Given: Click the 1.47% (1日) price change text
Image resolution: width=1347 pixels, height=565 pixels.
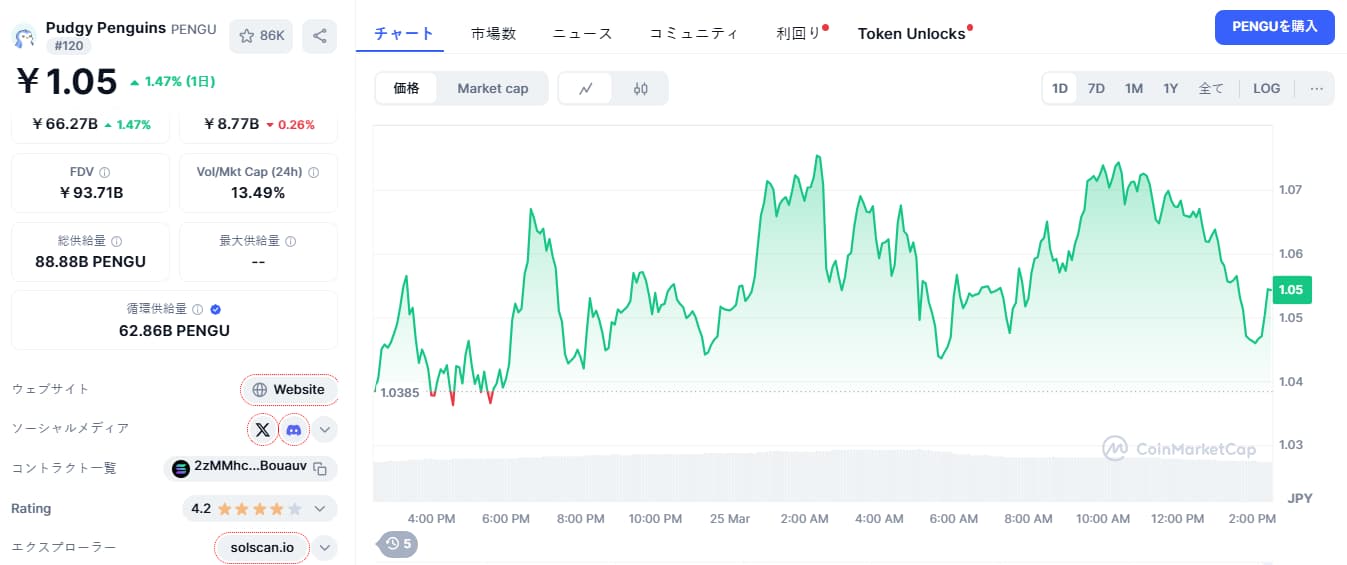Looking at the screenshot, I should [180, 81].
